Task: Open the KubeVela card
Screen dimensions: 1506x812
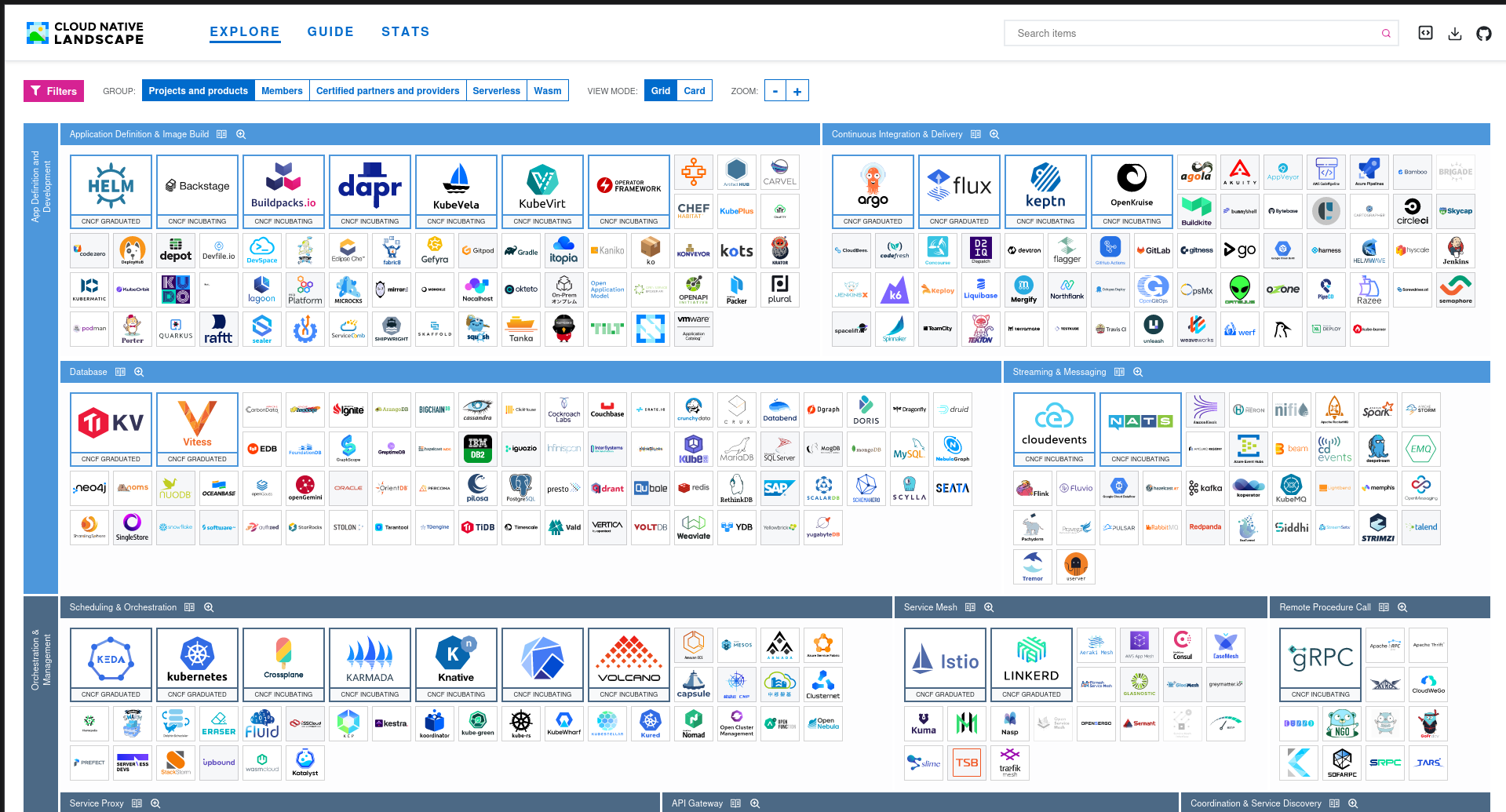Action: (x=456, y=191)
